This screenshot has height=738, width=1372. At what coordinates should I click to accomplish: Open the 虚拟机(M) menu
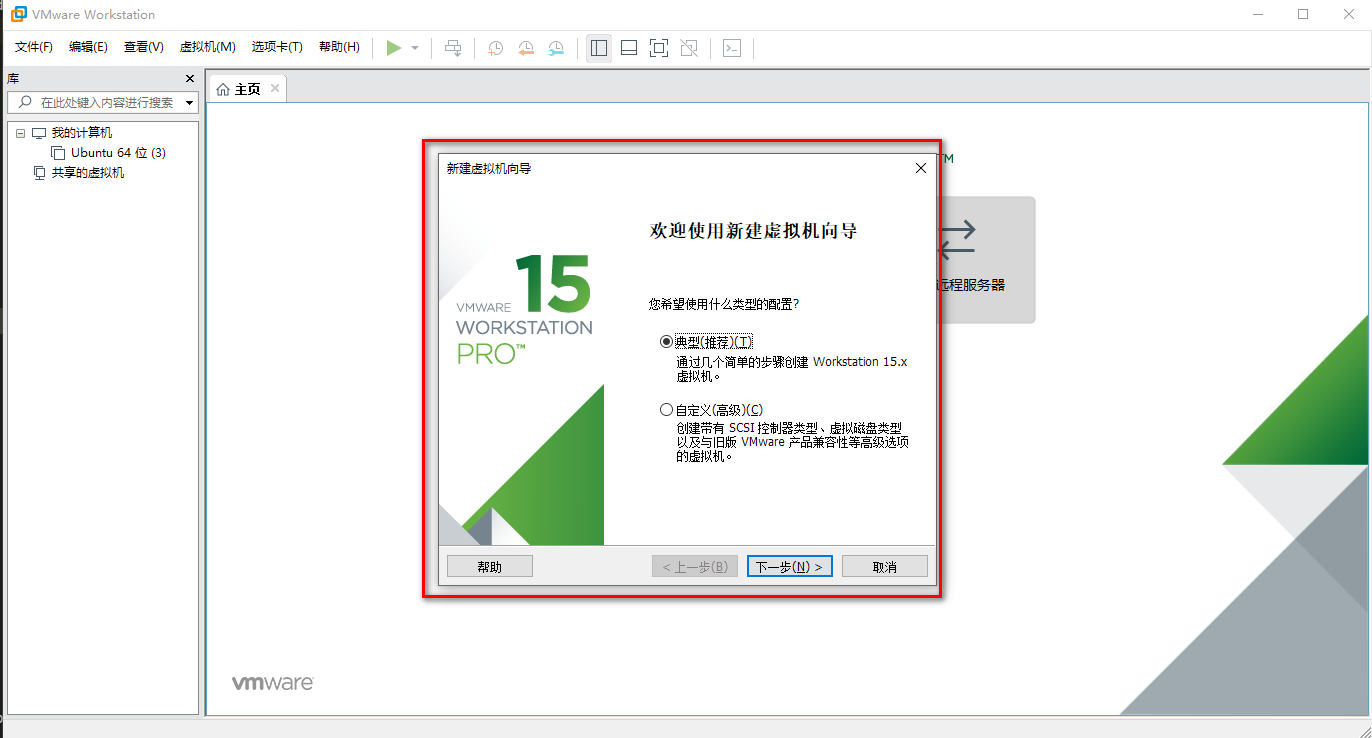point(207,47)
